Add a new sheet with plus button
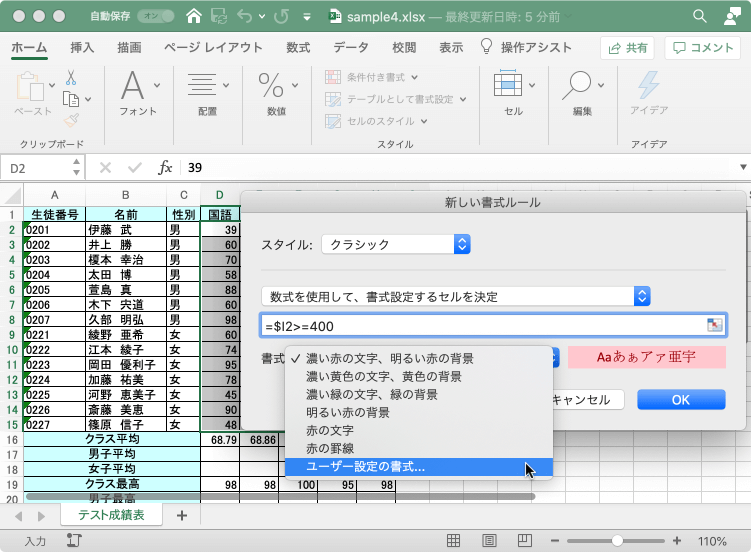Viewport: 751px width, 552px height. point(182,516)
